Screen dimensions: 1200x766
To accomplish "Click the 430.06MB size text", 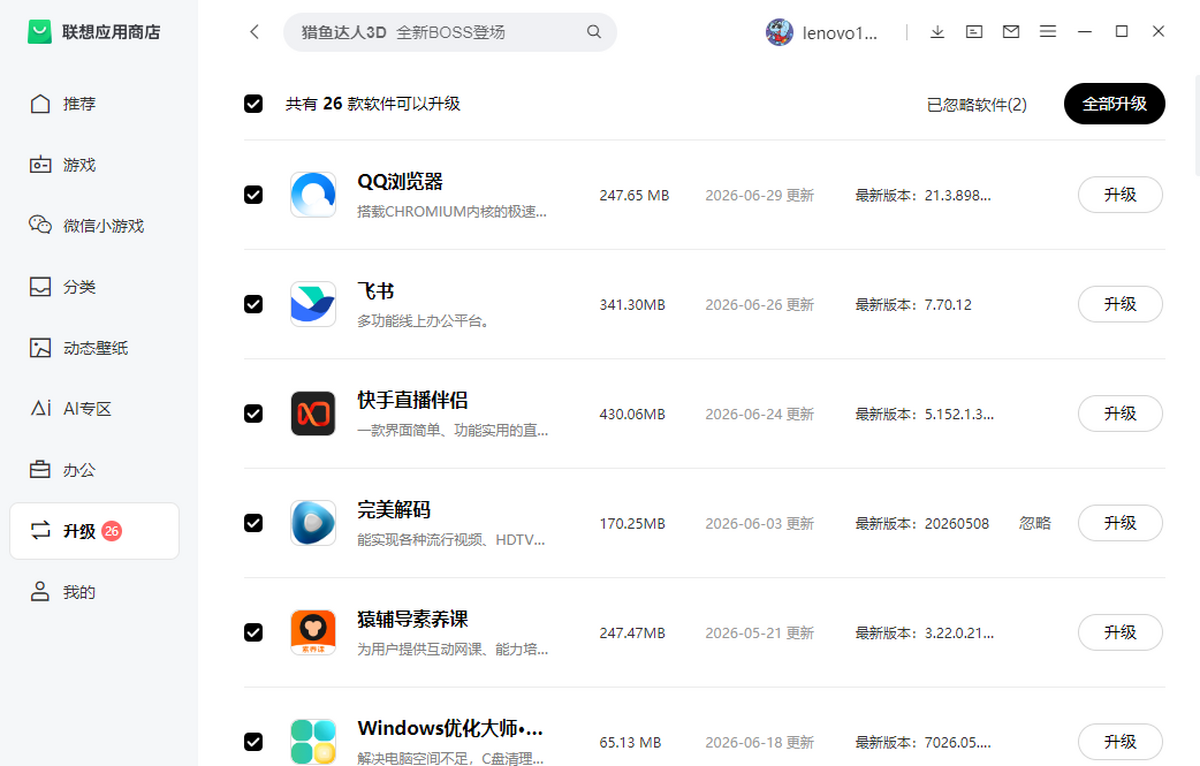I will coord(632,414).
